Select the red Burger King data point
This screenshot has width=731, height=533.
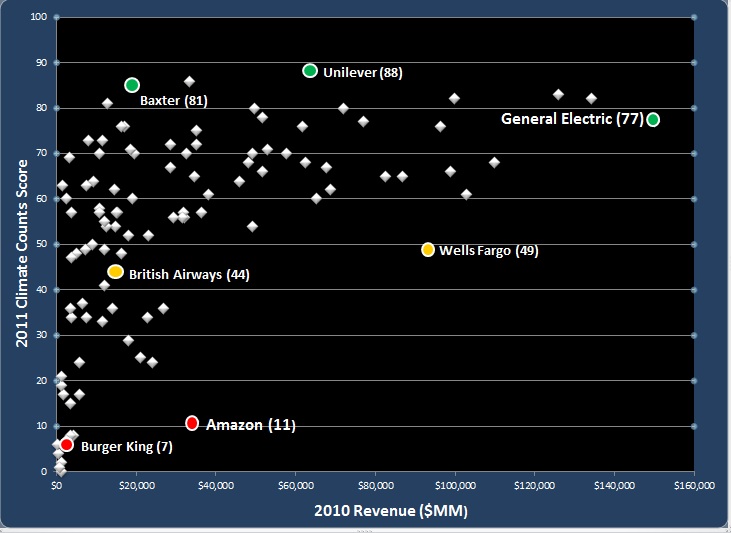coord(67,445)
